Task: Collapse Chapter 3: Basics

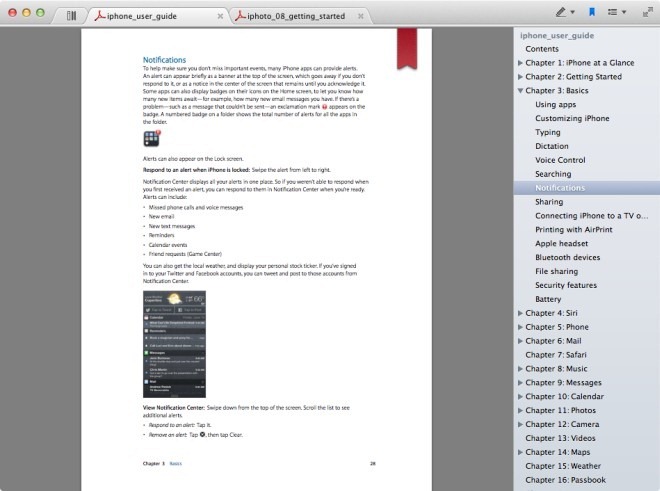Action: (520, 91)
